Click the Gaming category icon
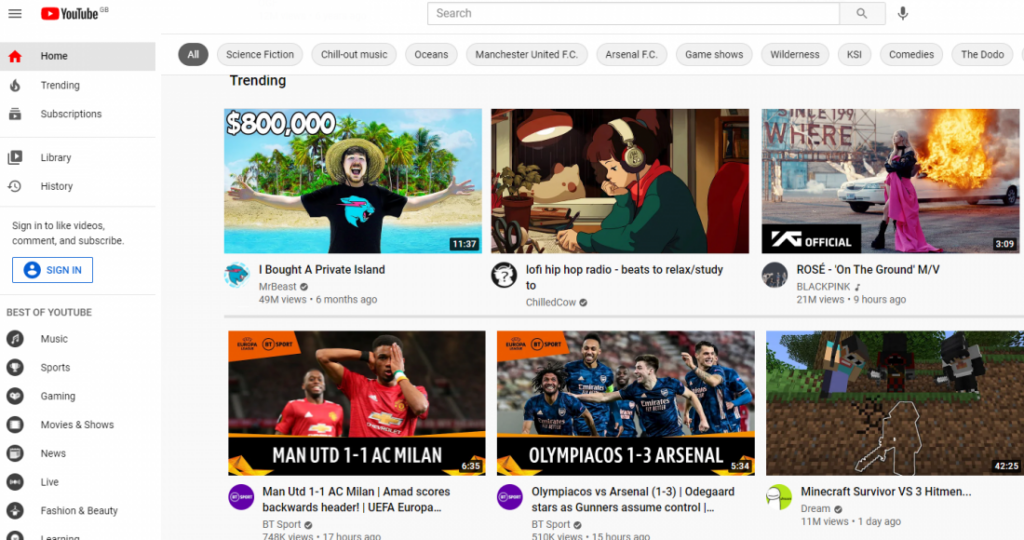Image resolution: width=1024 pixels, height=540 pixels. coord(15,396)
